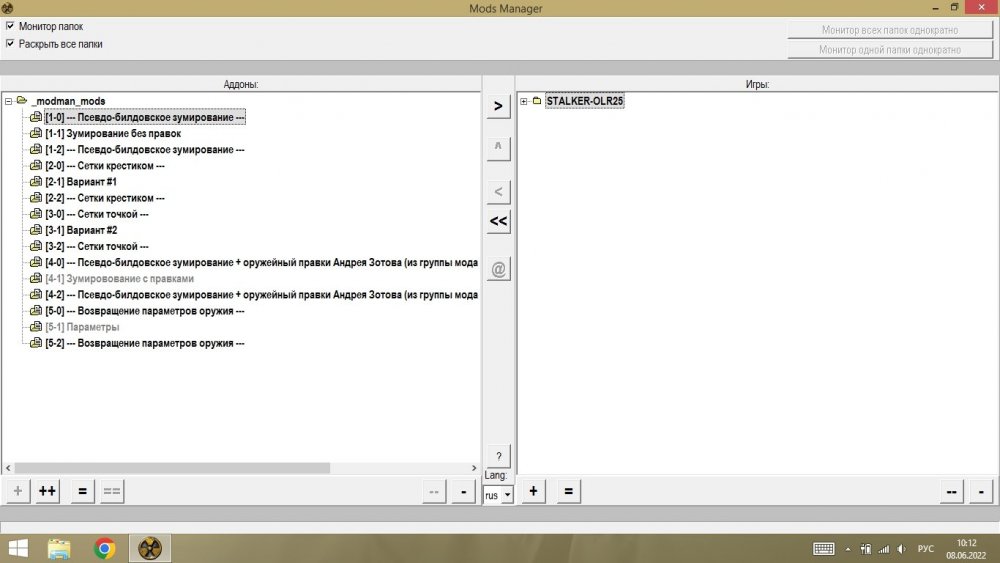This screenshot has width=1000, height=563.
Task: Select the _modman_mods root folder
Action: (69, 101)
